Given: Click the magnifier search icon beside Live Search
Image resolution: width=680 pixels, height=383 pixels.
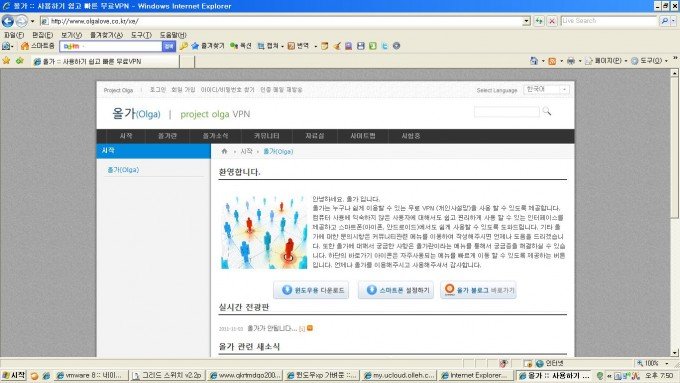Looking at the screenshot, I should (x=664, y=21).
